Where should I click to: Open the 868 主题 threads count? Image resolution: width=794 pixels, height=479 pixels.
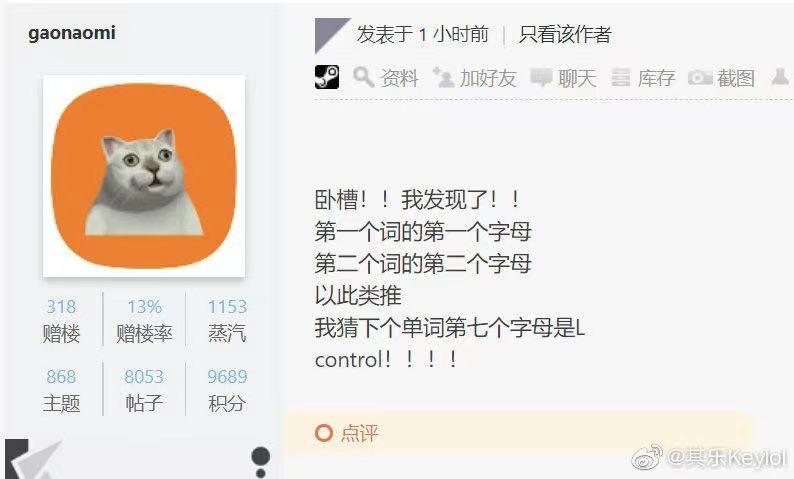click(61, 390)
